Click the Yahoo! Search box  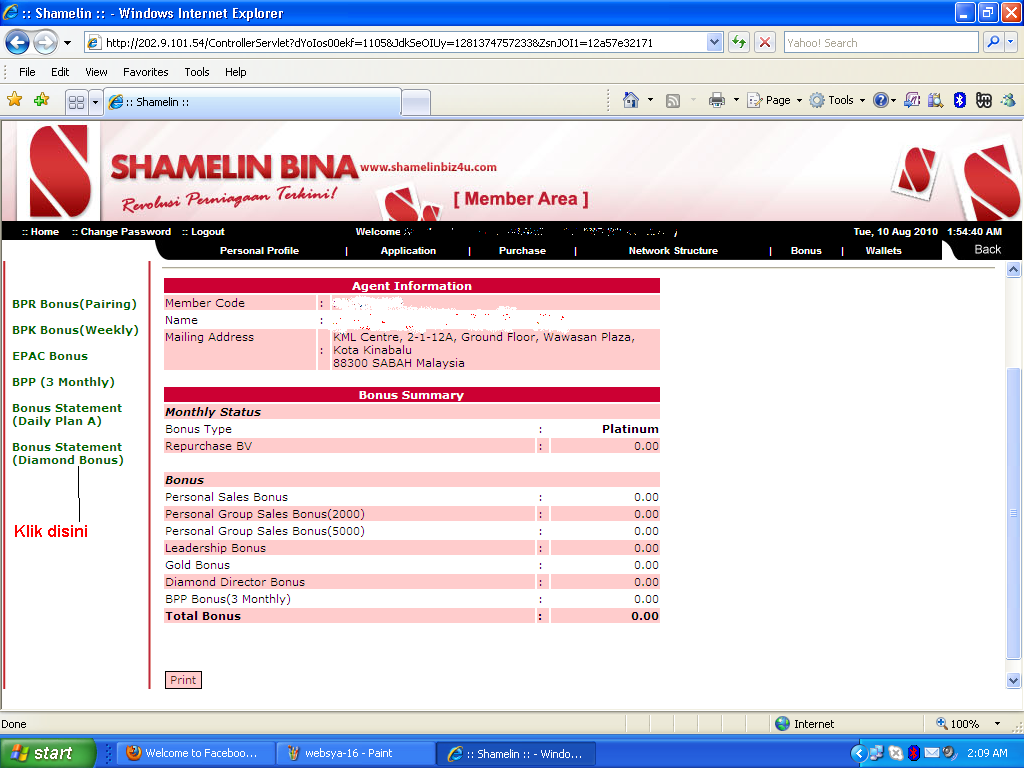click(881, 43)
